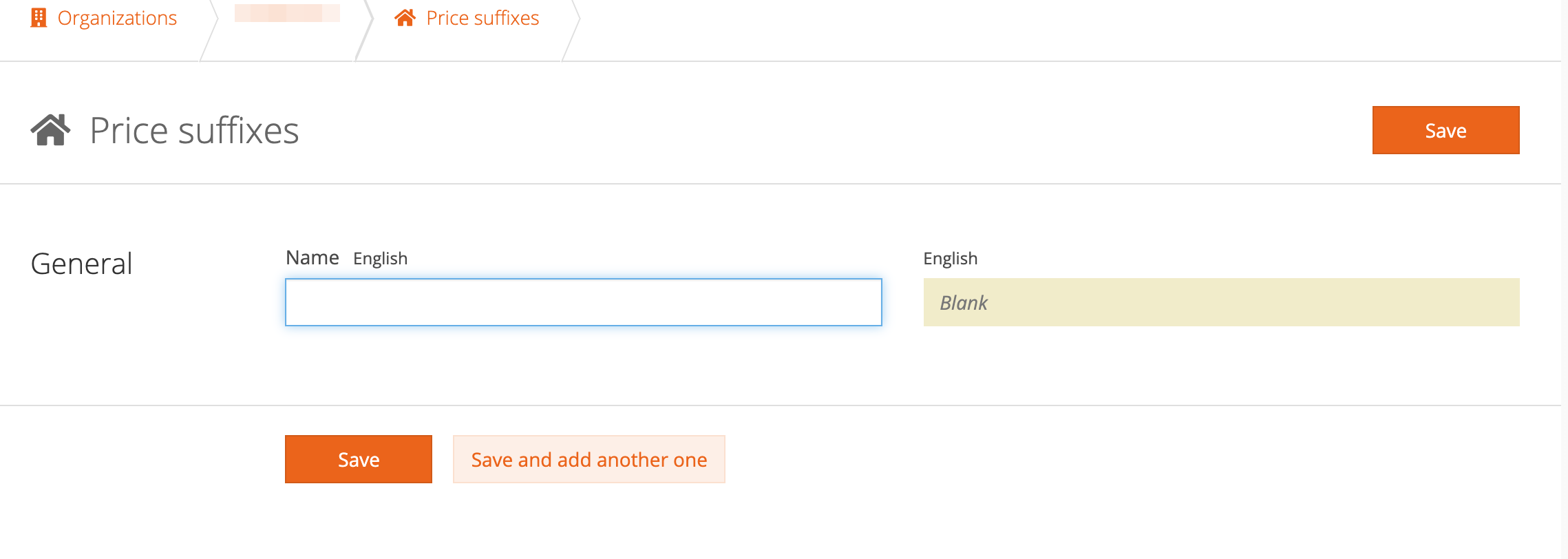
Task: Click the Price suffixes page title text
Action: (194, 130)
